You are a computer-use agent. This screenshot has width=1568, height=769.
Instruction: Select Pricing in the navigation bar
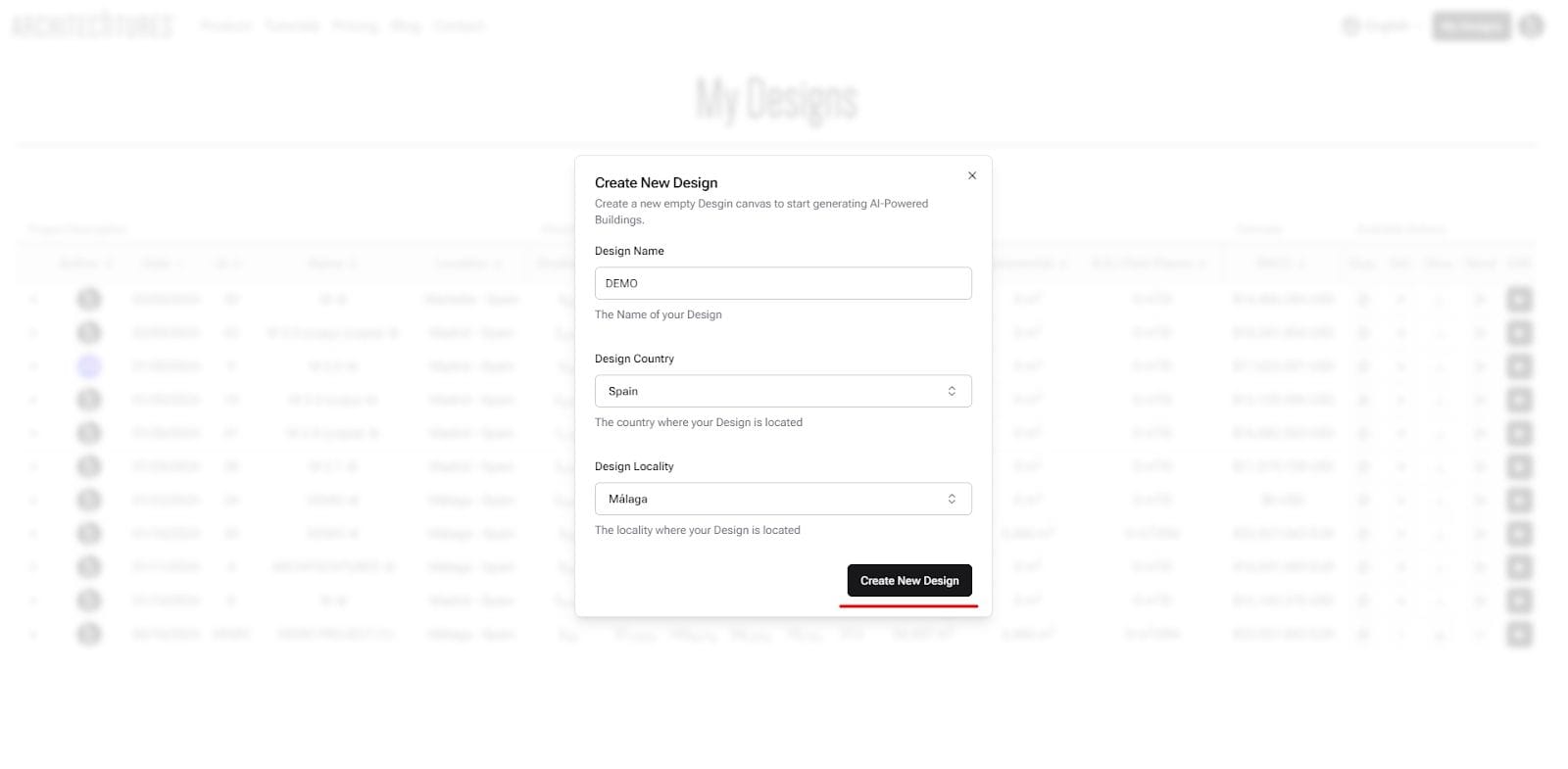click(355, 25)
